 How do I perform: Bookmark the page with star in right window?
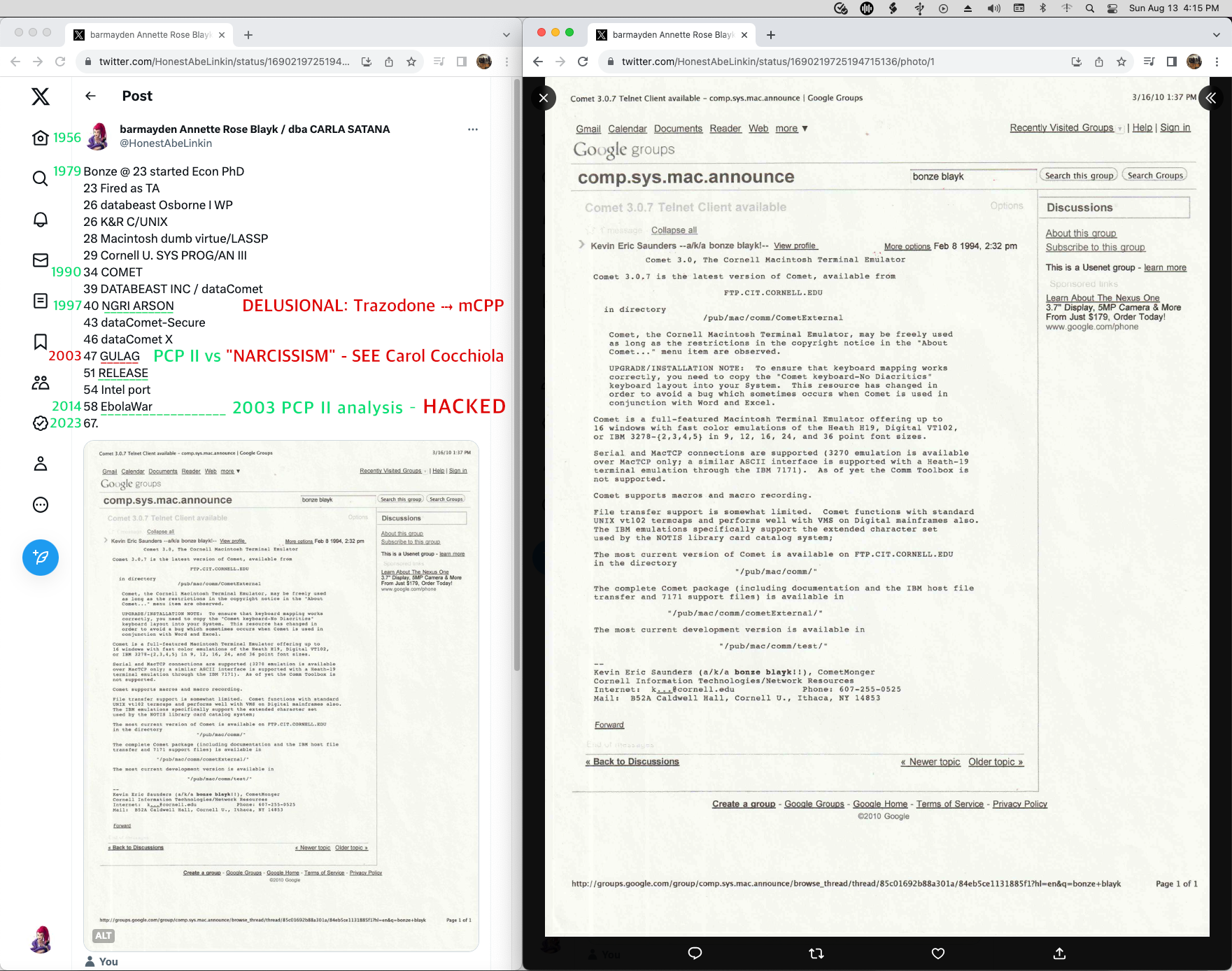[1121, 62]
